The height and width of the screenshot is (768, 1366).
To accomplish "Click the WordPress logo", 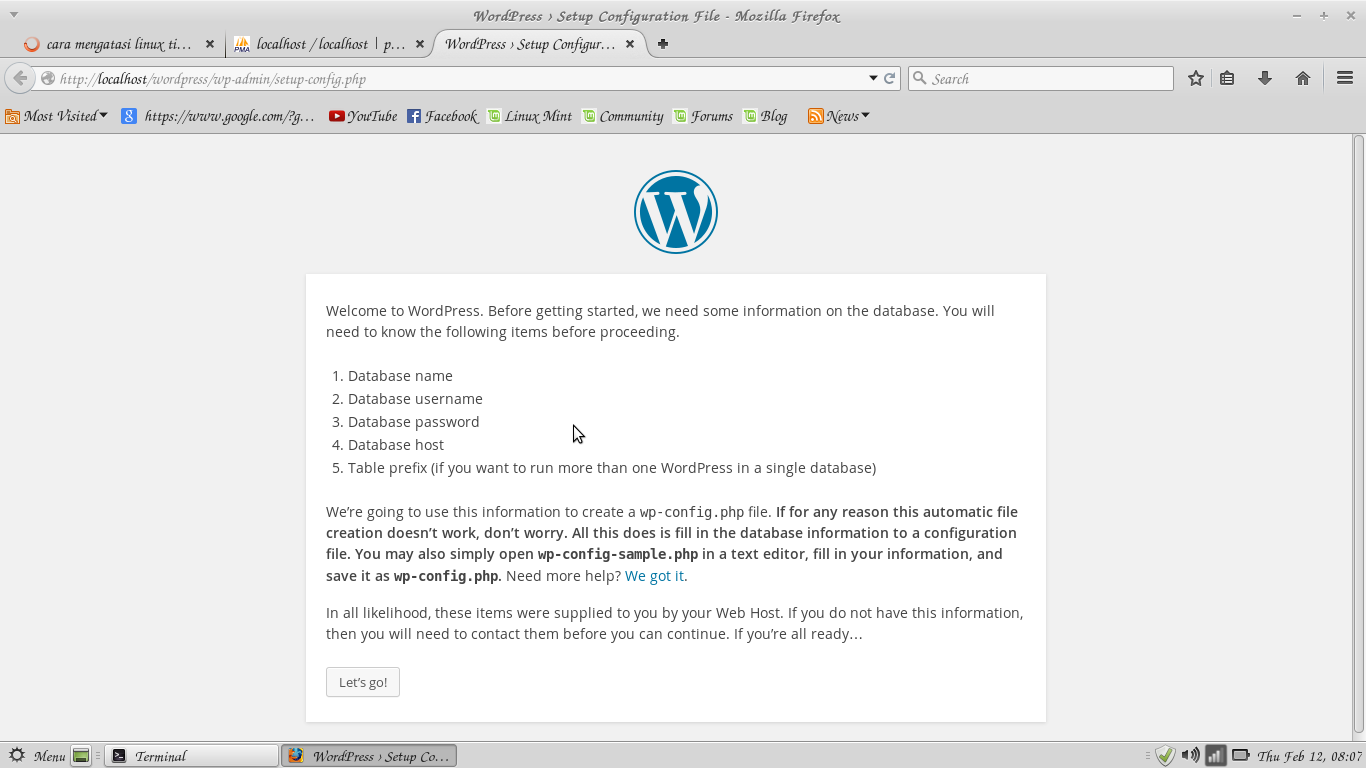I will (x=676, y=212).
